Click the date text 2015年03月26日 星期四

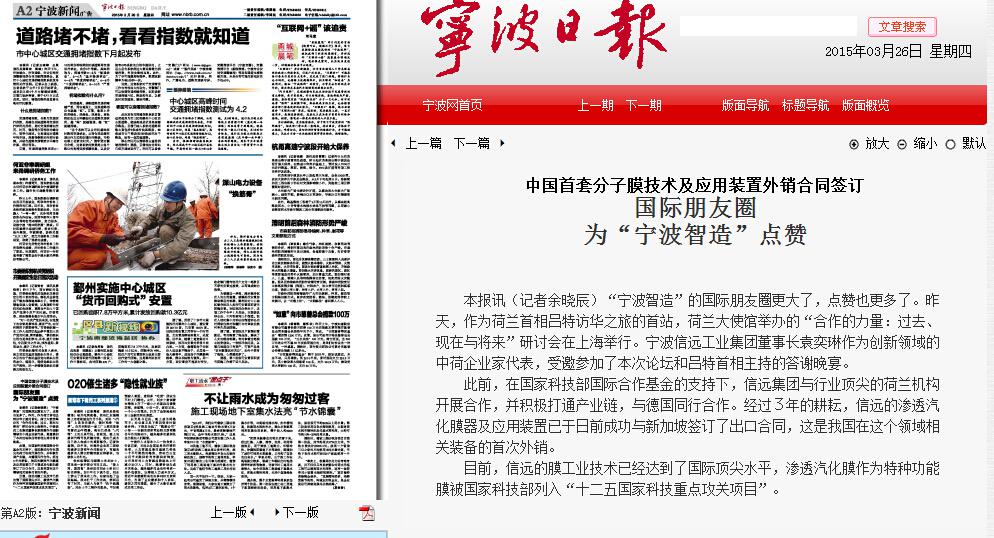[x=898, y=52]
